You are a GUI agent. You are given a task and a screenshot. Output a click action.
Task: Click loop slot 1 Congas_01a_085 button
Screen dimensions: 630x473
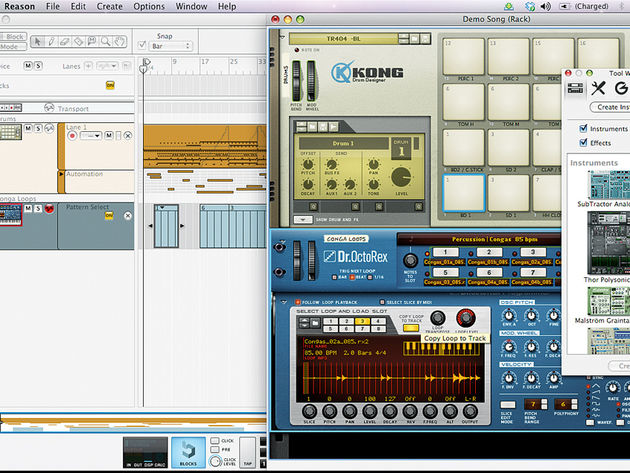(x=445, y=252)
